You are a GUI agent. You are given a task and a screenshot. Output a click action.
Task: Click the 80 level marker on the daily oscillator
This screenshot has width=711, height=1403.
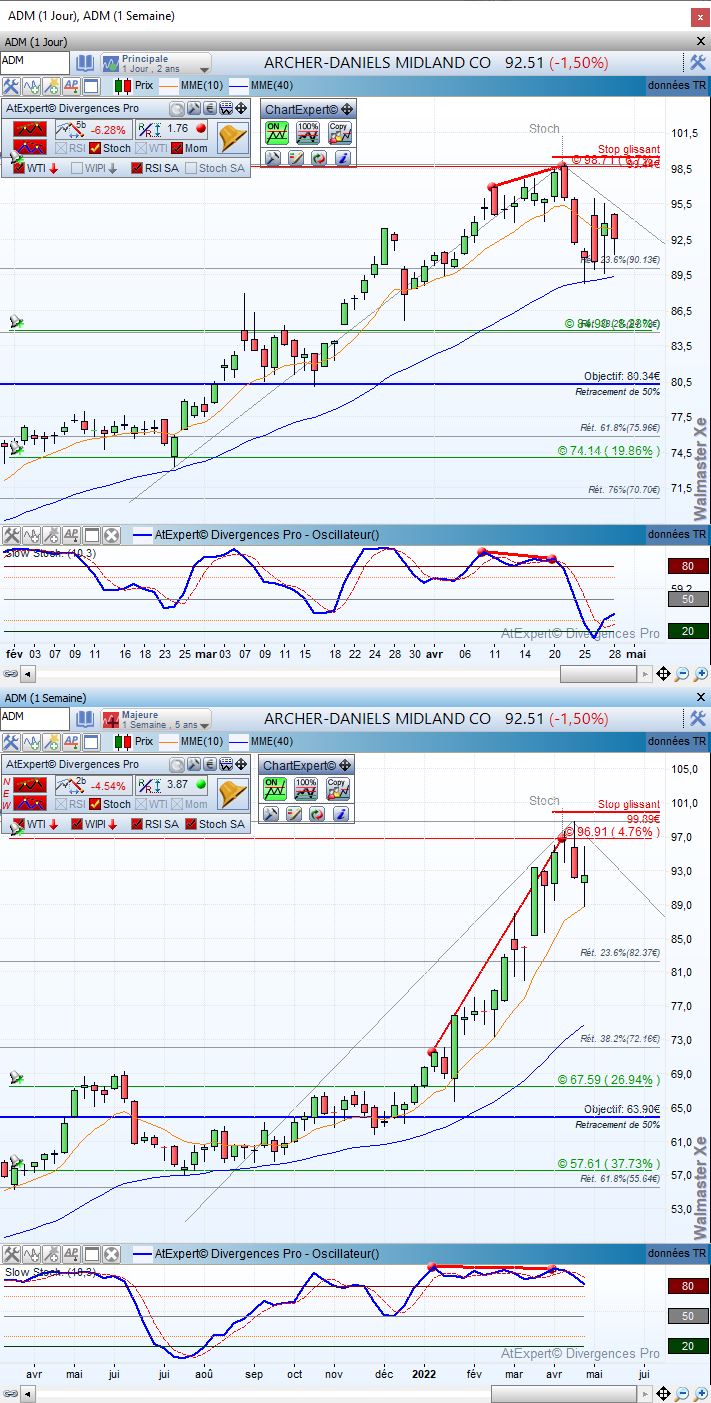[688, 566]
